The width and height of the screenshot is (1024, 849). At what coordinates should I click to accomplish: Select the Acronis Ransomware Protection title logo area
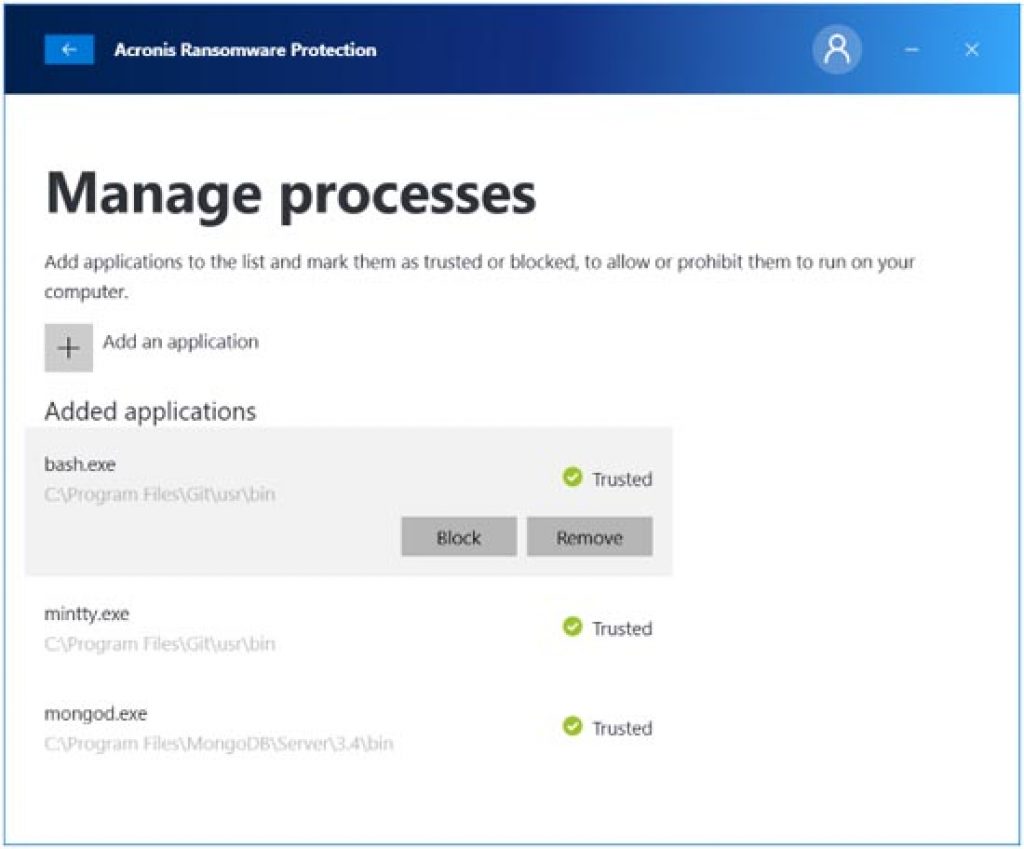click(x=245, y=50)
